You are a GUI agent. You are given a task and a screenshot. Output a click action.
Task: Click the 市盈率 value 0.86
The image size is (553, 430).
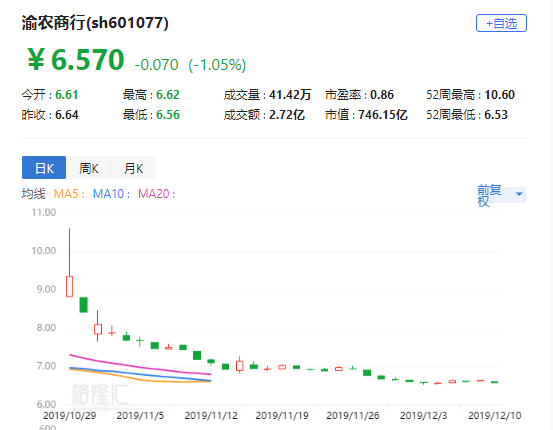coord(382,95)
